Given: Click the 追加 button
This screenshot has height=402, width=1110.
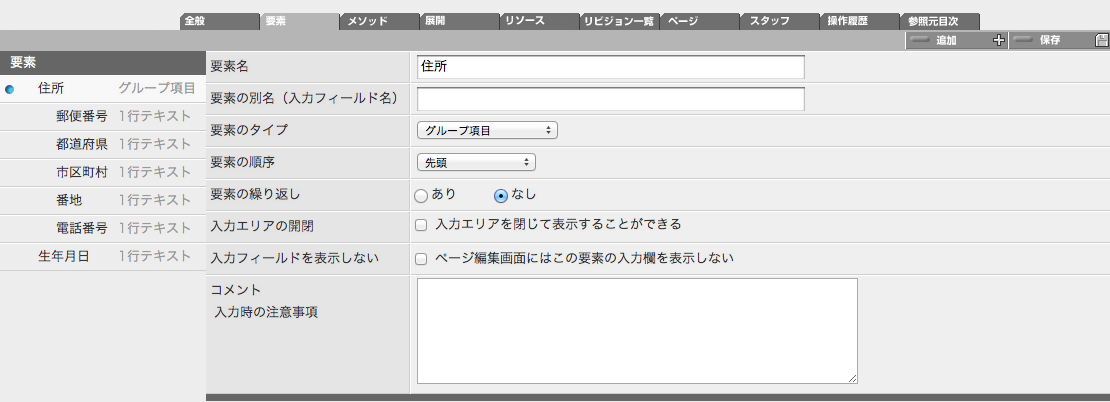Looking at the screenshot, I should (946, 41).
